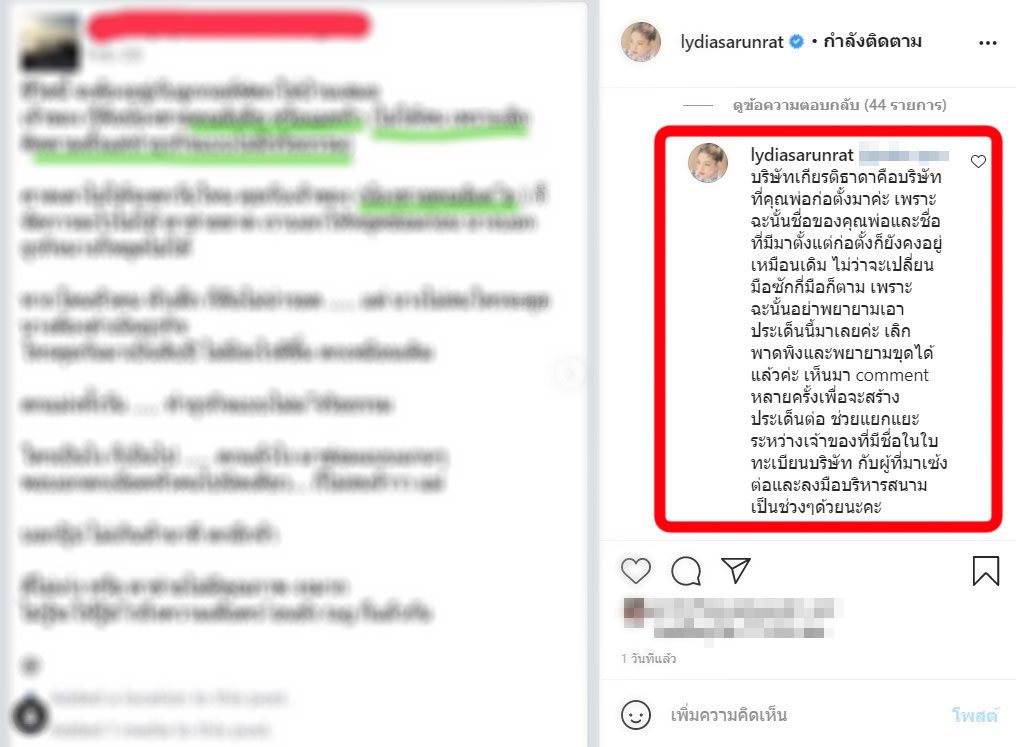Open the three-dot more options menu
This screenshot has height=747, width=1016.
987,43
